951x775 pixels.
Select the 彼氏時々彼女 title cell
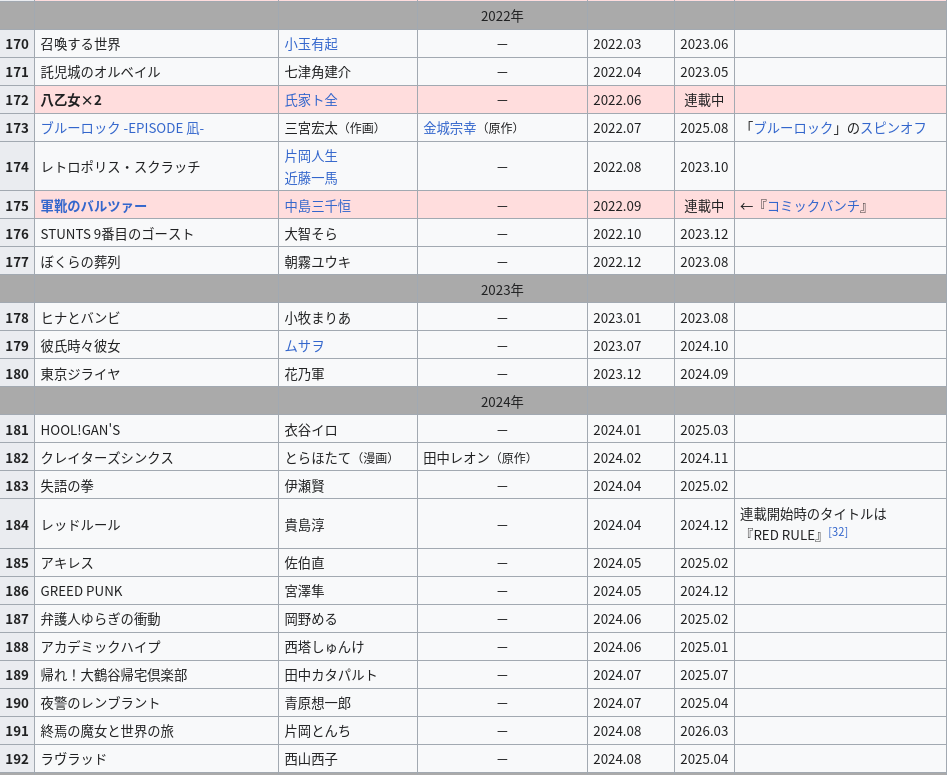pos(156,346)
